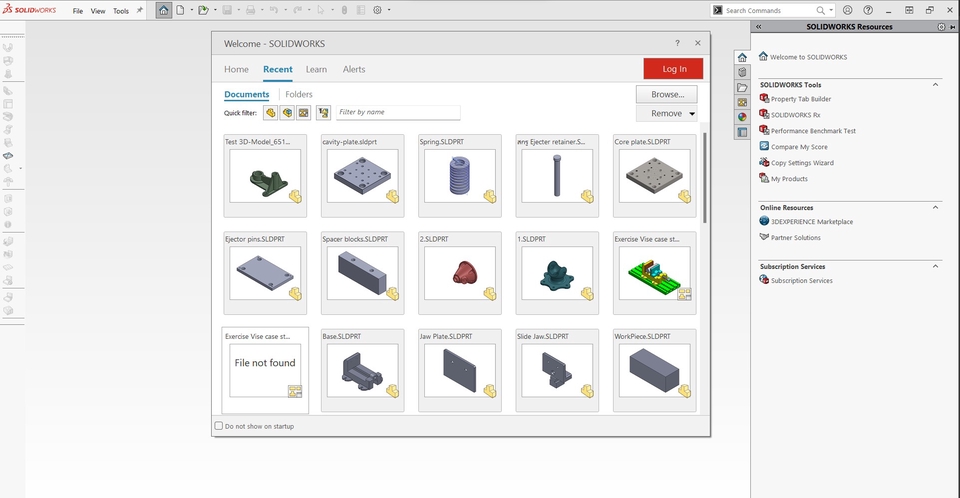The width and height of the screenshot is (960, 498).
Task: Click the Filter by name field
Action: (398, 112)
